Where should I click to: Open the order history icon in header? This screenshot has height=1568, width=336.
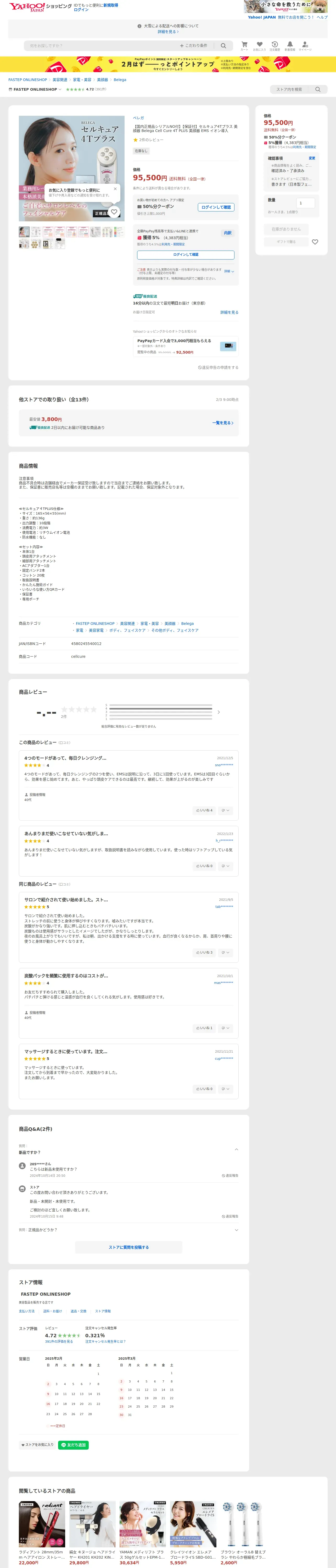click(275, 46)
